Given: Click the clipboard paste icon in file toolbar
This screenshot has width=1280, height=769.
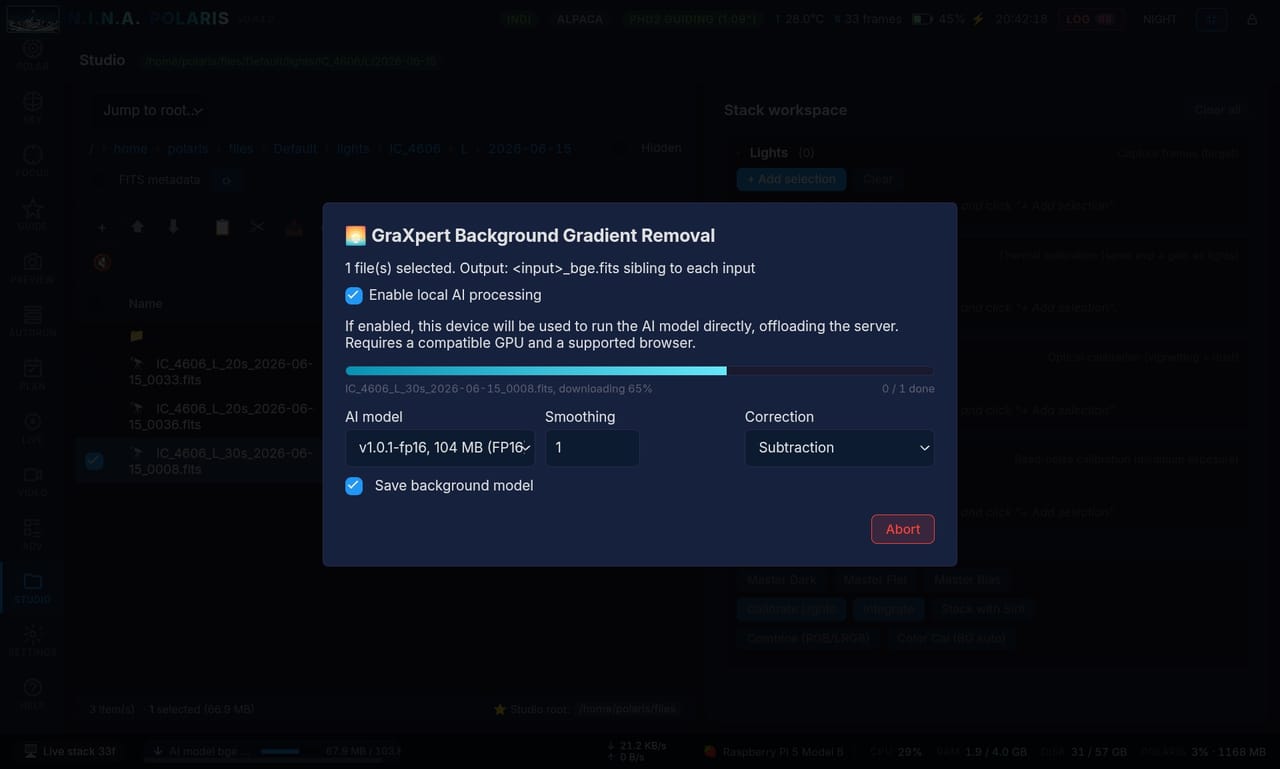Looking at the screenshot, I should point(222,227).
